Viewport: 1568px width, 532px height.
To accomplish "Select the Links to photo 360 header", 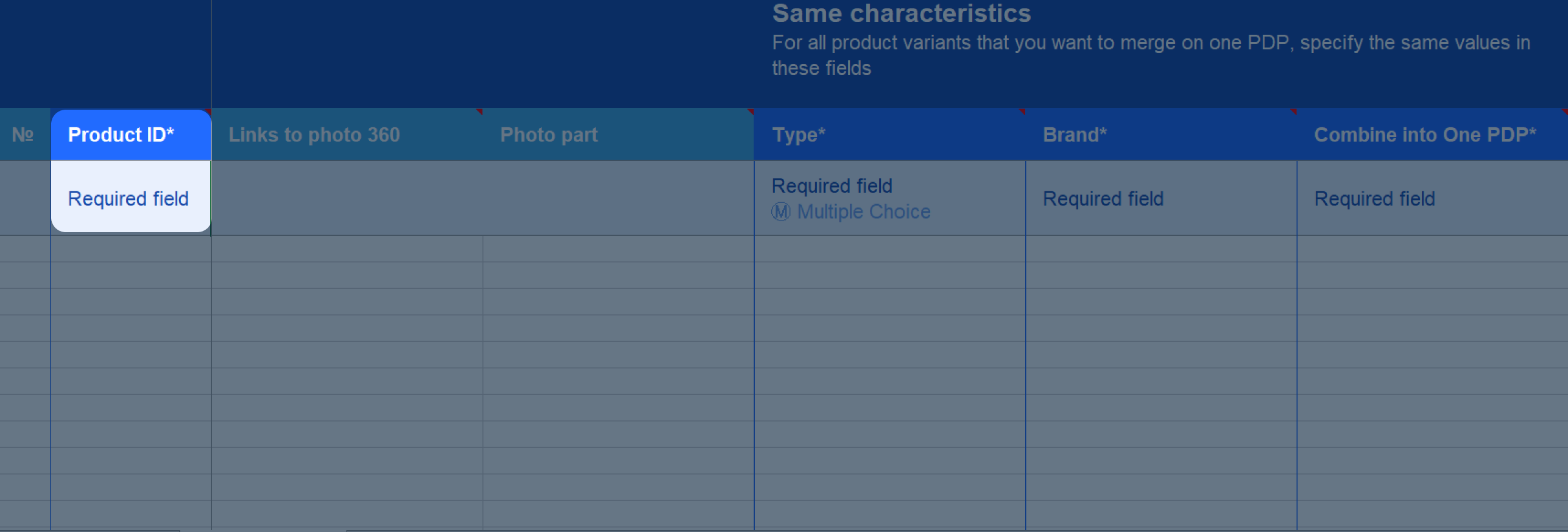I will [347, 135].
